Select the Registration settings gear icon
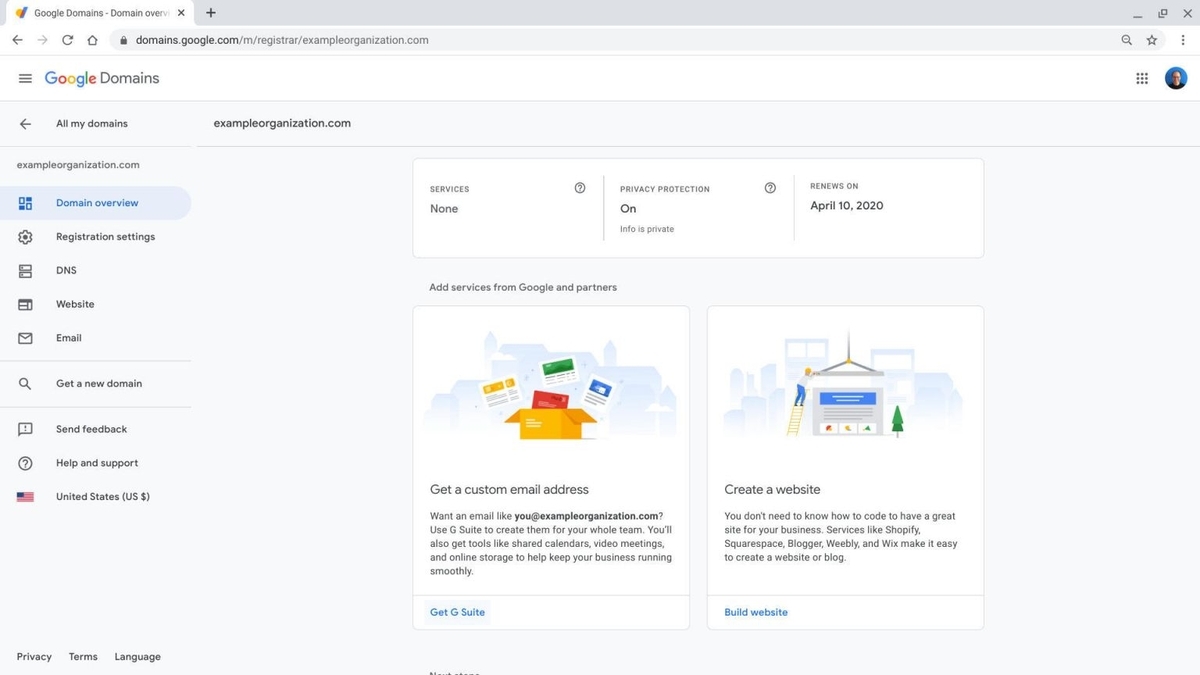Image resolution: width=1200 pixels, height=675 pixels. 25,236
